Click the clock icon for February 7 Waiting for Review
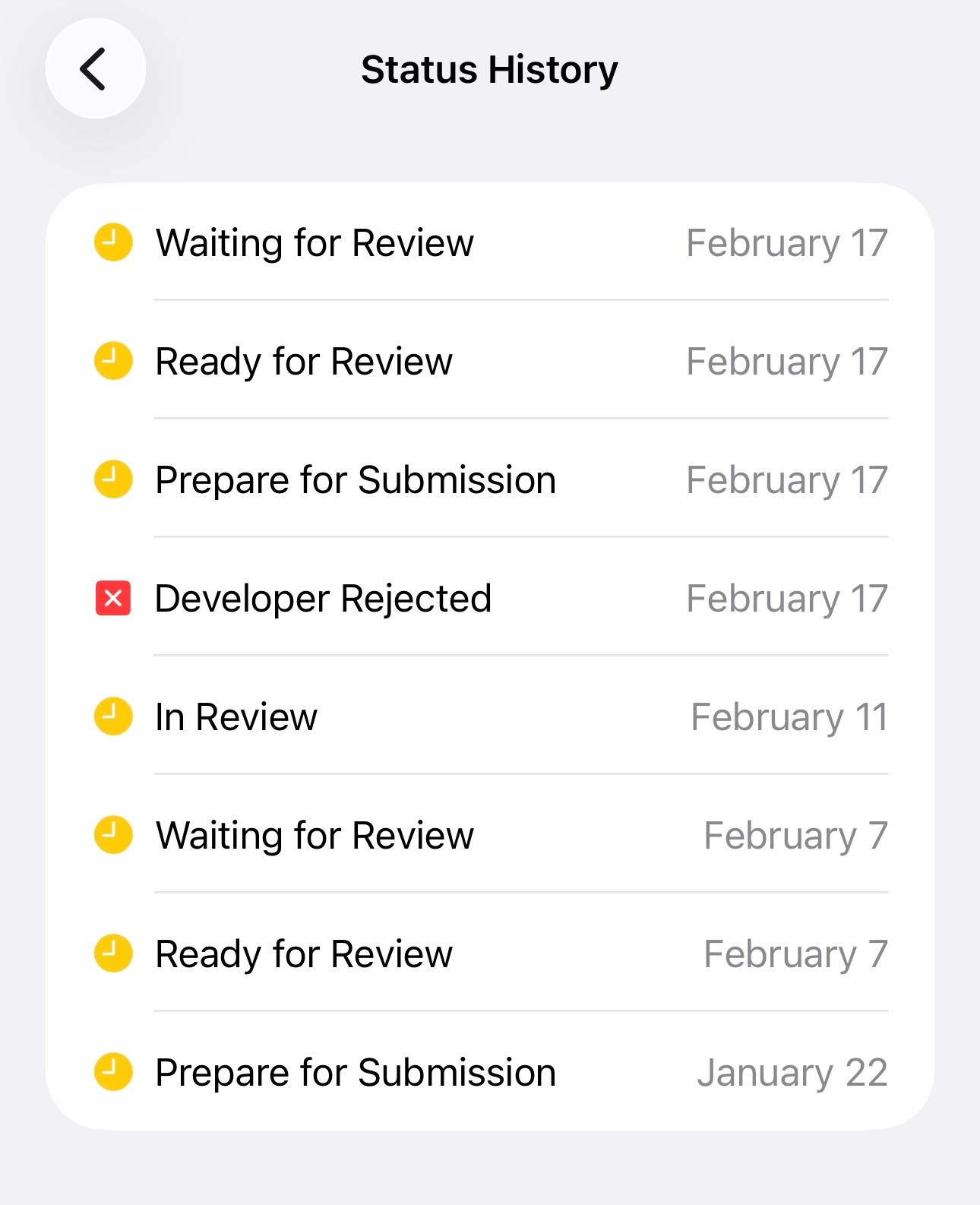980x1205 pixels. pyautogui.click(x=113, y=835)
